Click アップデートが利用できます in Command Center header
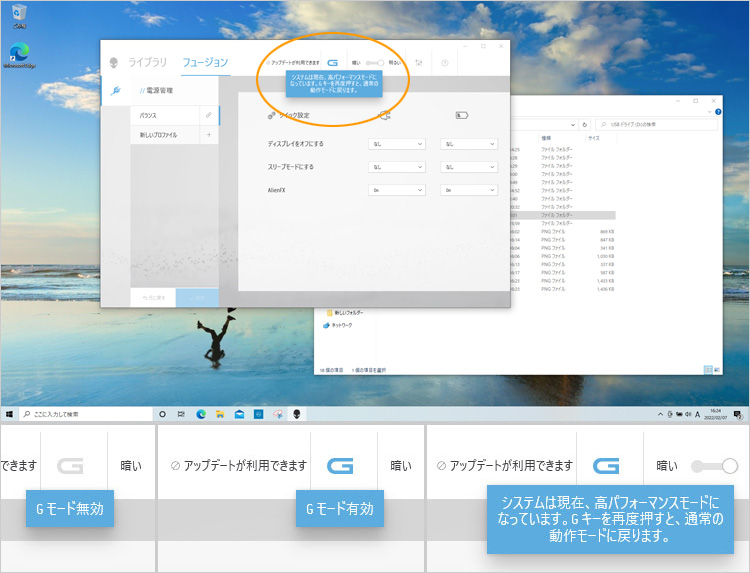Viewport: 750px width, 573px height. pyautogui.click(x=293, y=63)
